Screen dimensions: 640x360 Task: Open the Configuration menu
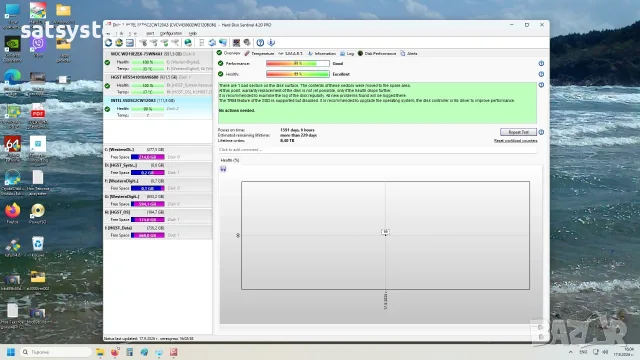(171, 33)
